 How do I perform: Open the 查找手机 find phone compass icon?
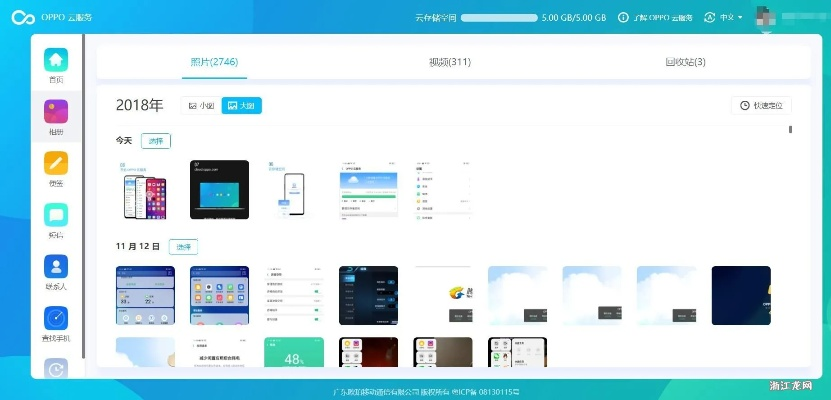coord(56,319)
